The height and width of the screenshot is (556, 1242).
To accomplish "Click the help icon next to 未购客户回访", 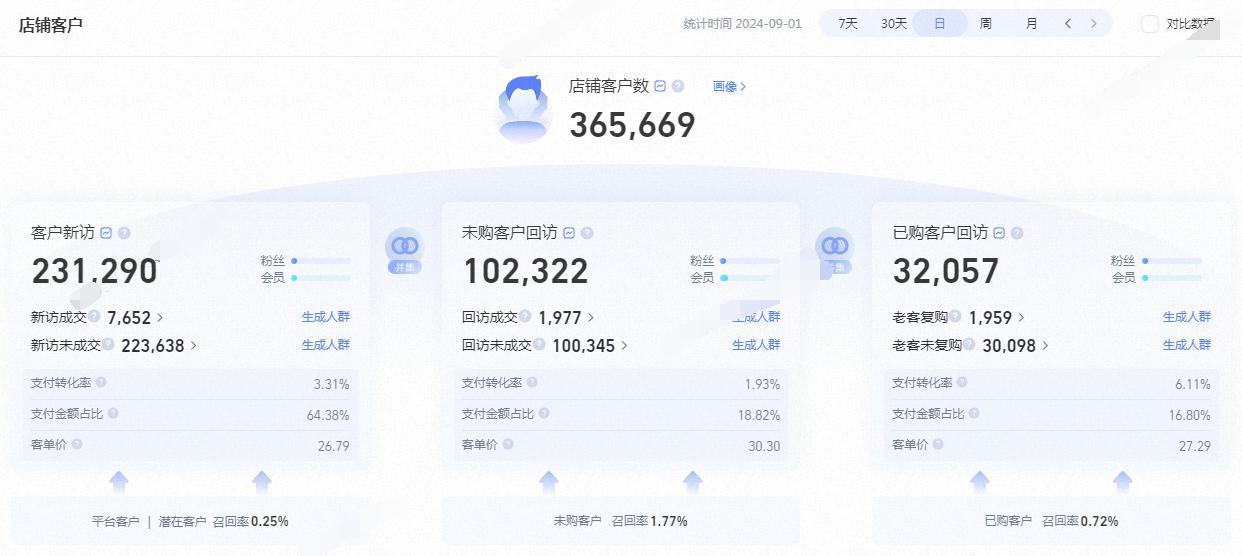I will (x=587, y=233).
